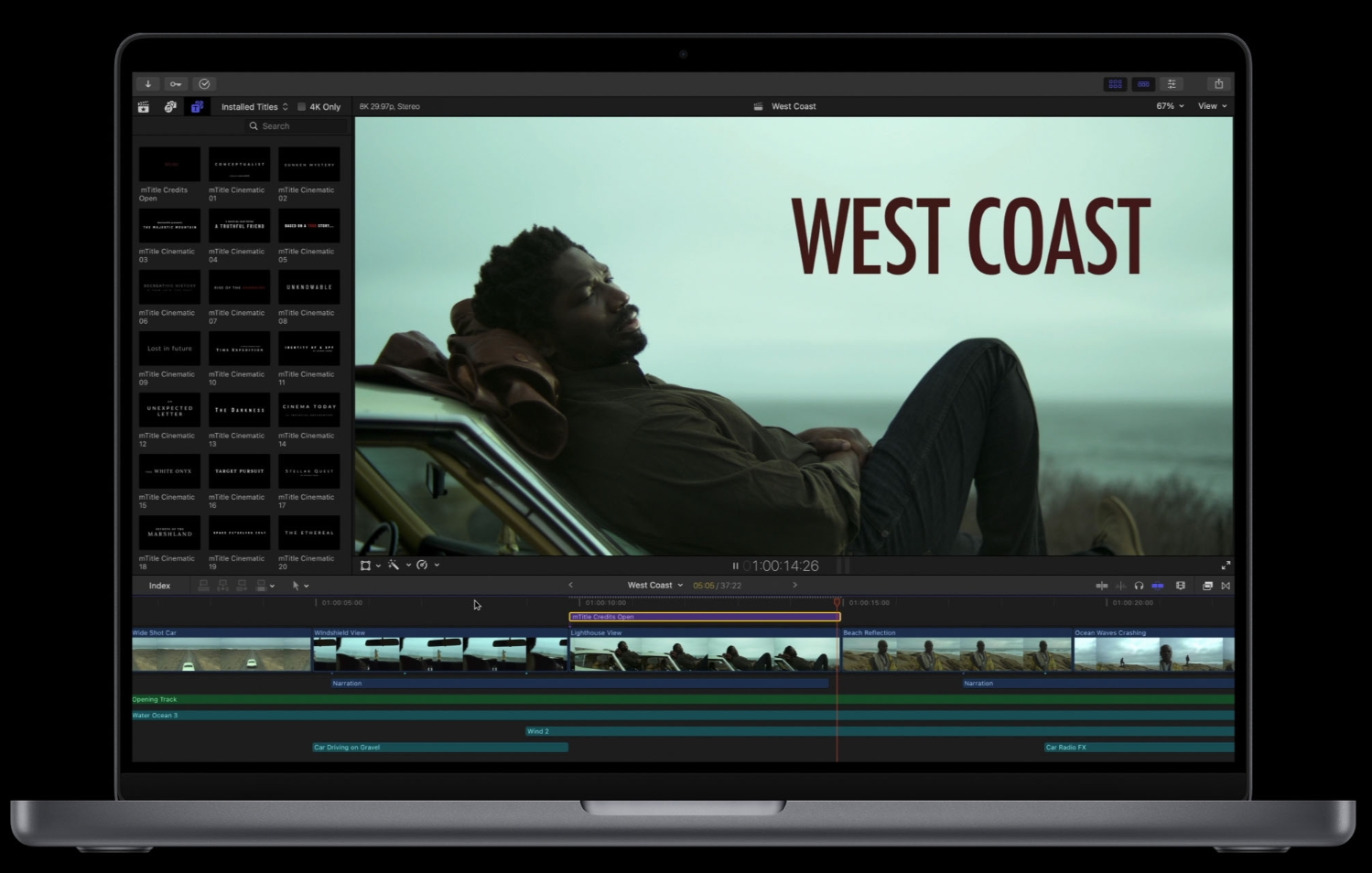The image size is (1372, 873).
Task: Click the Index button in the timeline
Action: coord(159,585)
